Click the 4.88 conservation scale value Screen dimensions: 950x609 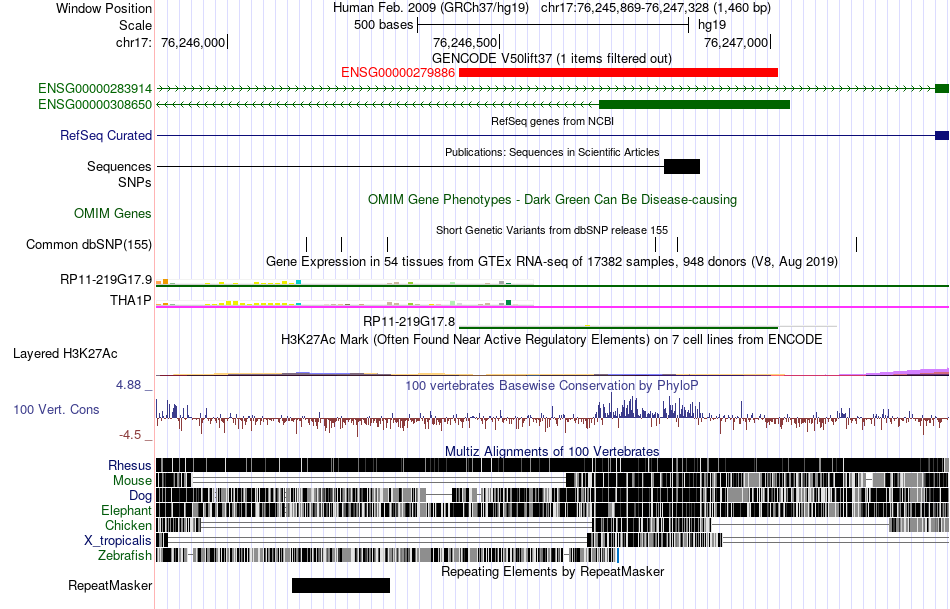(128, 385)
